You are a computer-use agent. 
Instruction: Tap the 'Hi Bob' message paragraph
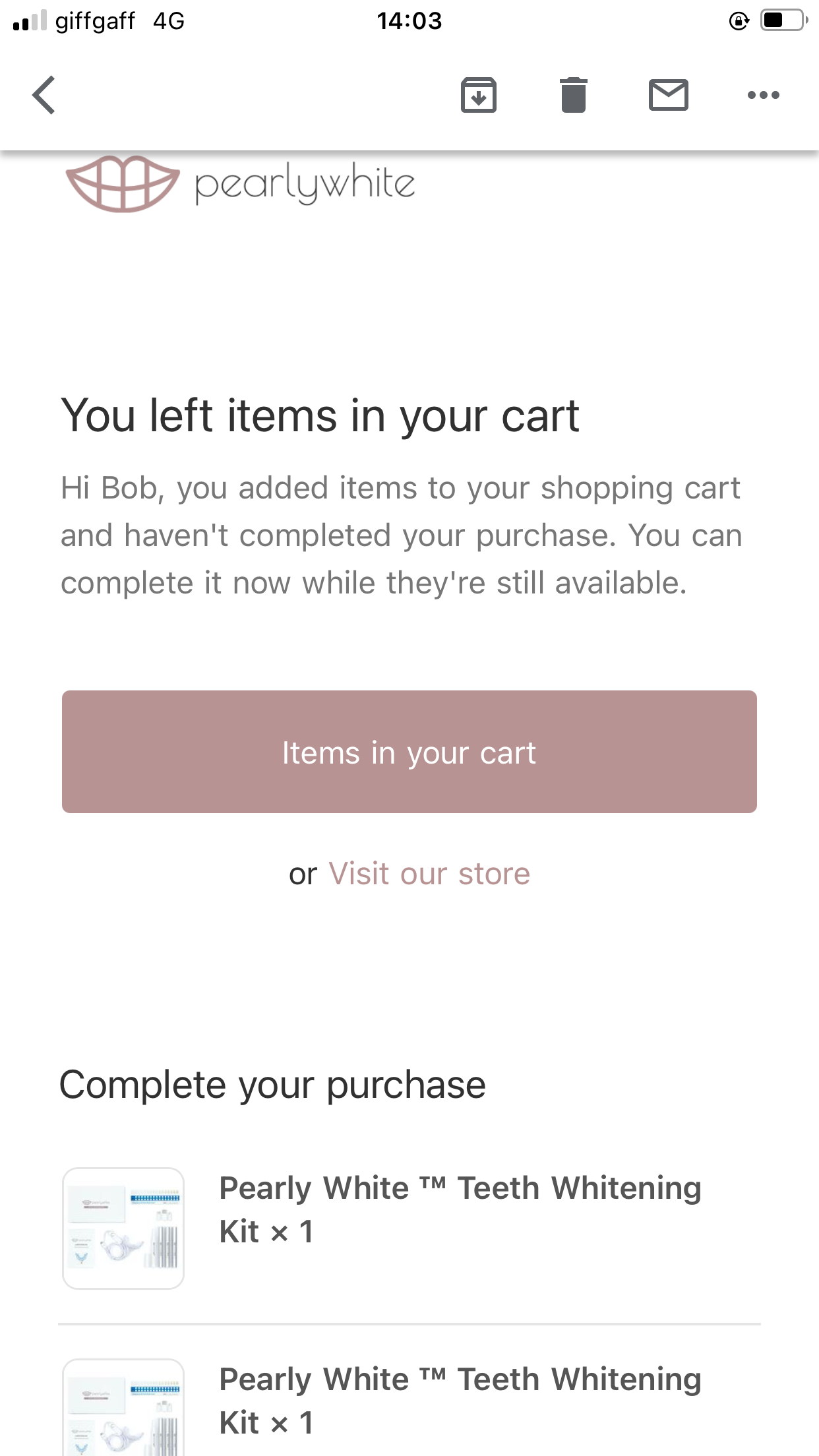(401, 535)
